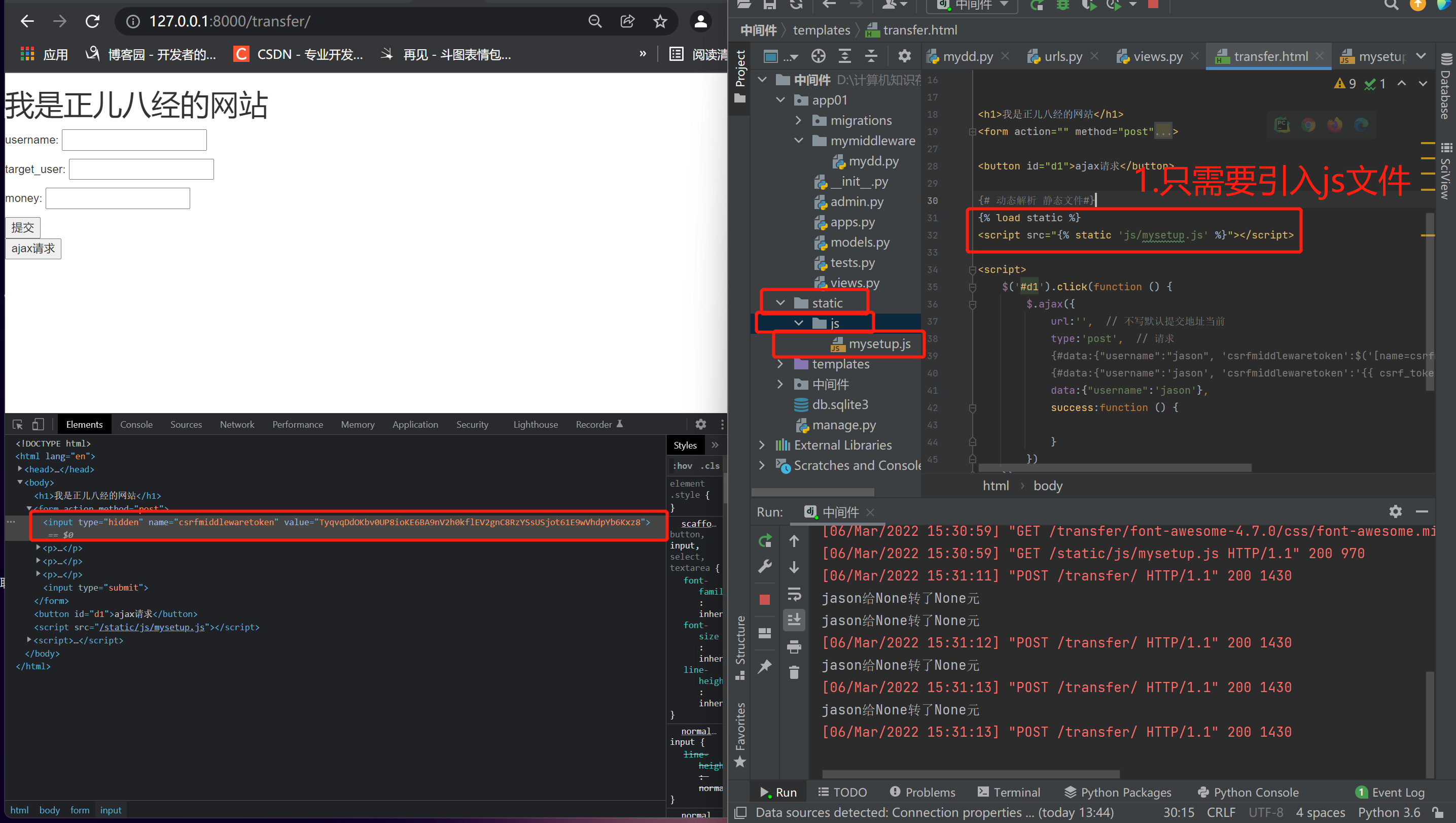Focus the money input field
This screenshot has width=1456, height=823.
[118, 198]
